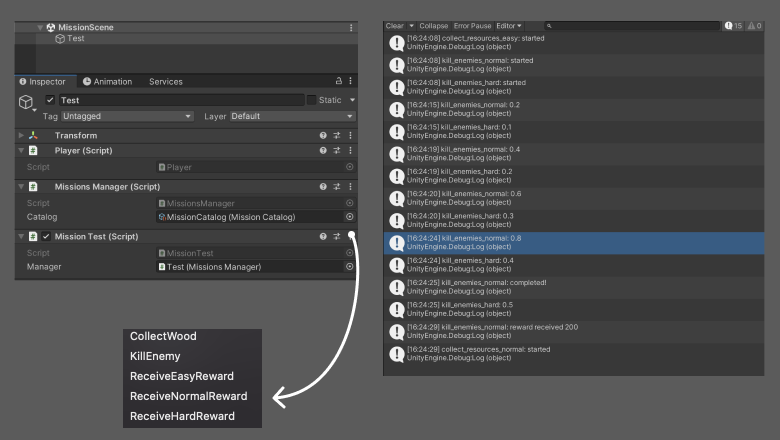This screenshot has width=780, height=440.
Task: Select ReceiveNormalReward from the context menu
Action: tap(188, 396)
